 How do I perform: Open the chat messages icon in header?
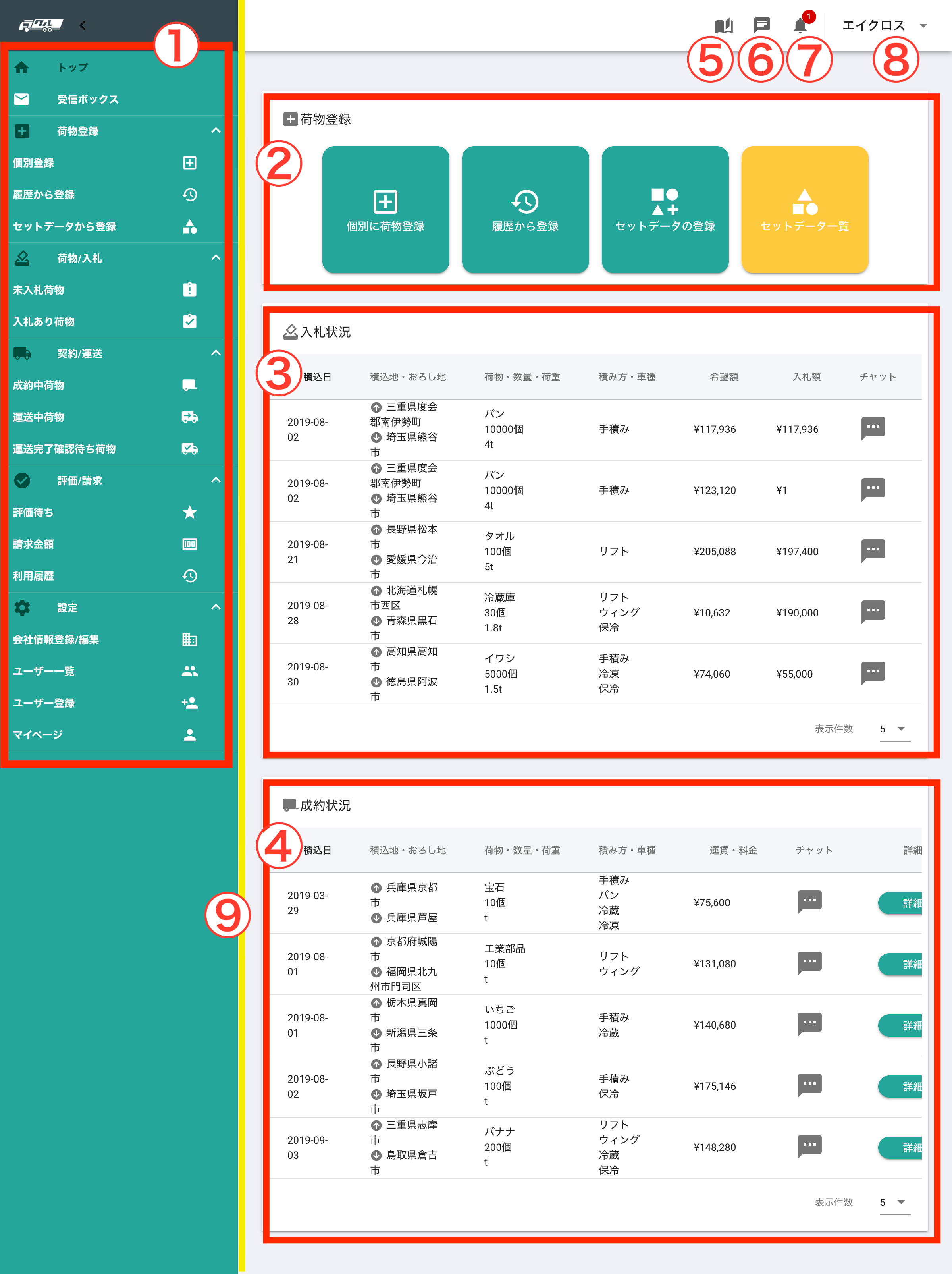pyautogui.click(x=762, y=25)
